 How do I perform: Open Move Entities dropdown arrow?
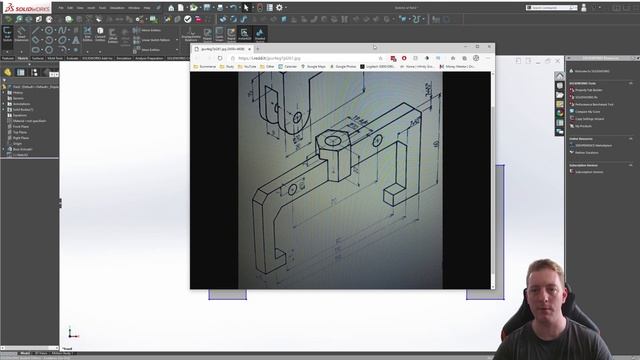177,50
